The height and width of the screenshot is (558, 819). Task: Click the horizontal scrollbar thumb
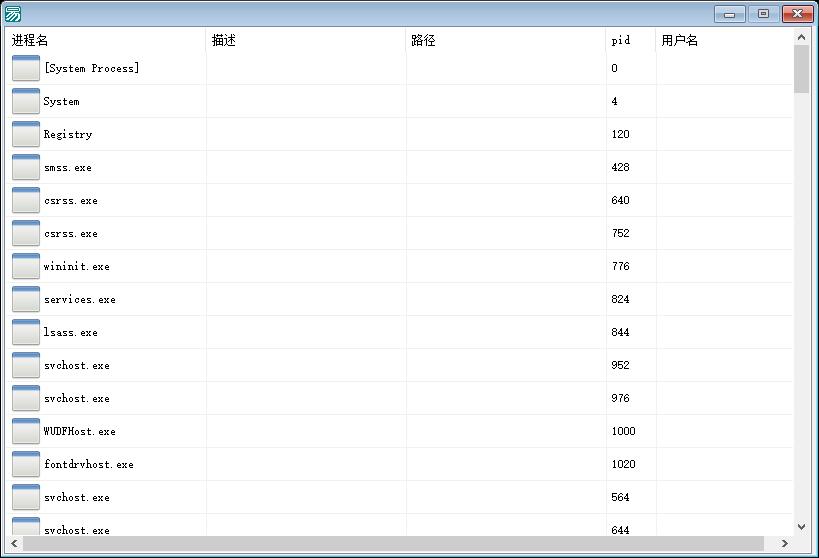click(393, 543)
